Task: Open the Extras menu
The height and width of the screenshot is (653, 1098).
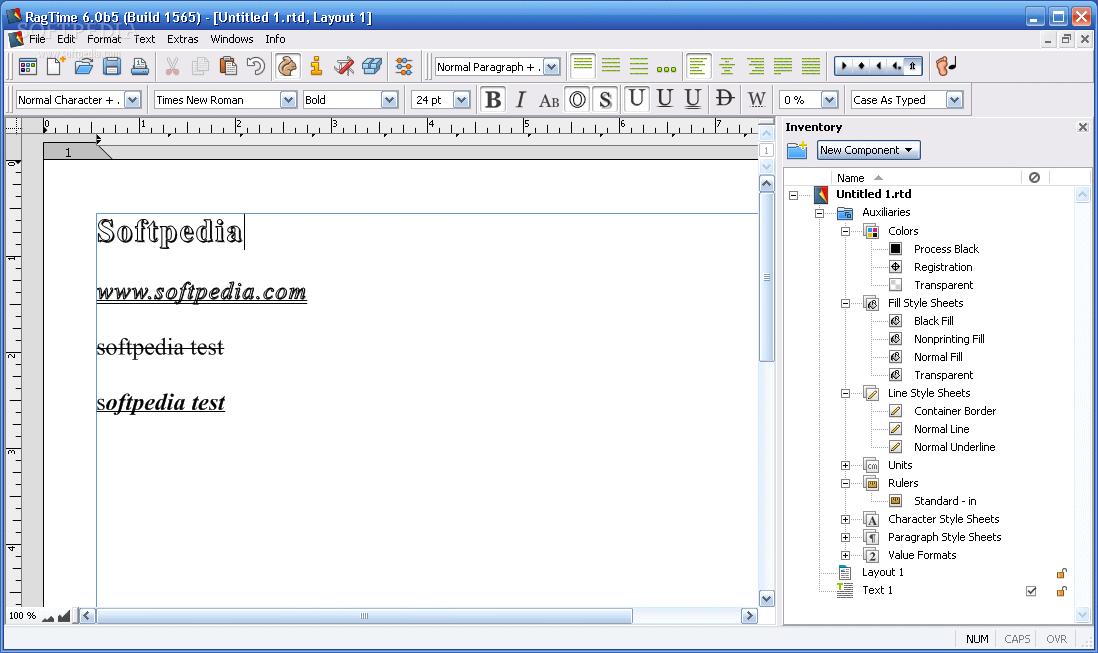Action: 182,39
